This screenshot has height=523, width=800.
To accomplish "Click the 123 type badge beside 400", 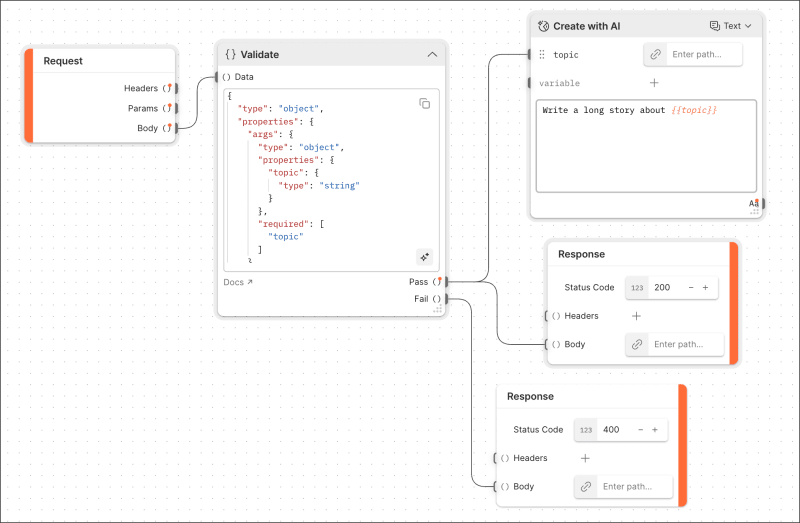I will pos(586,430).
